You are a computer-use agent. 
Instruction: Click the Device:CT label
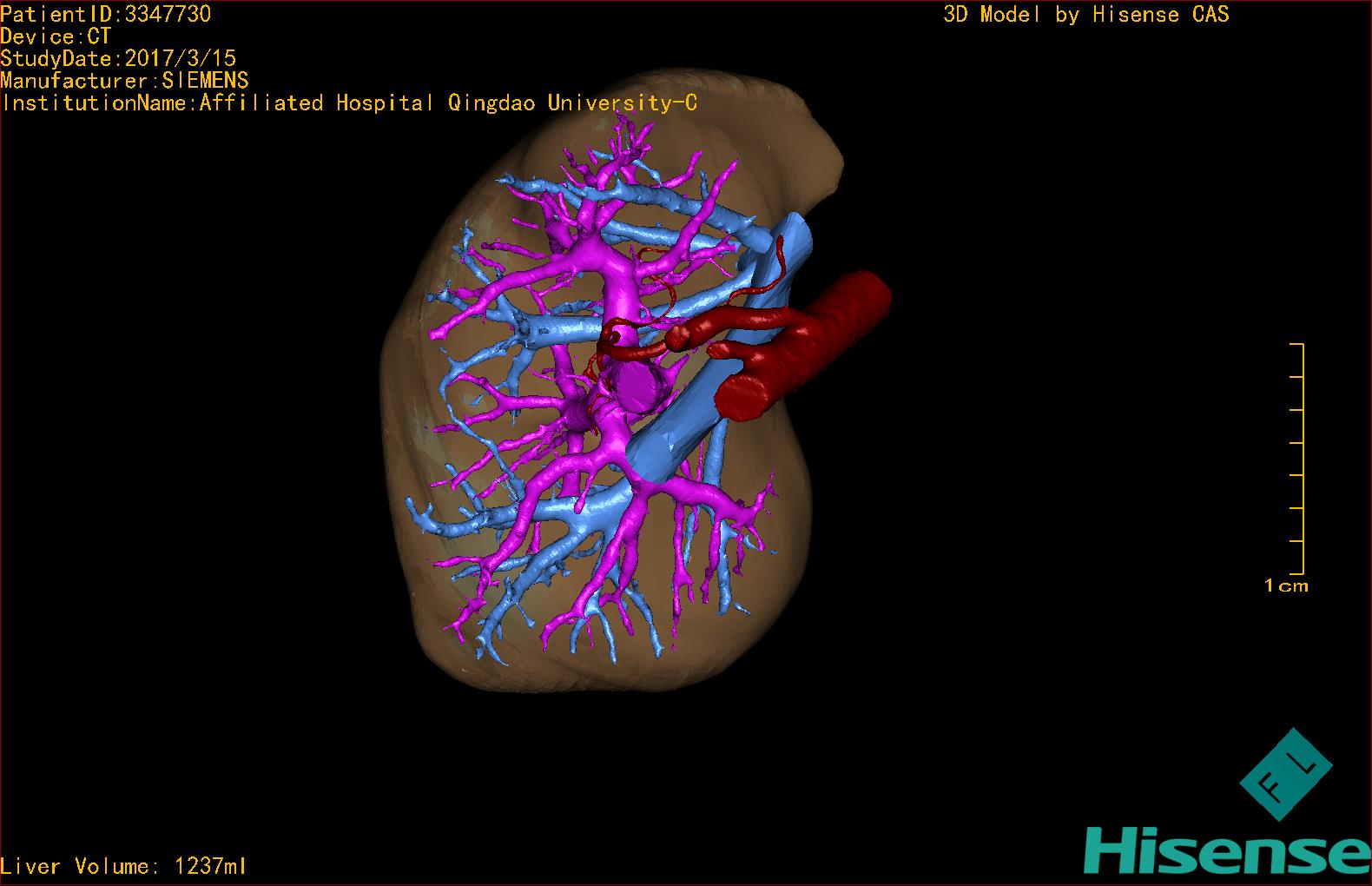point(56,36)
